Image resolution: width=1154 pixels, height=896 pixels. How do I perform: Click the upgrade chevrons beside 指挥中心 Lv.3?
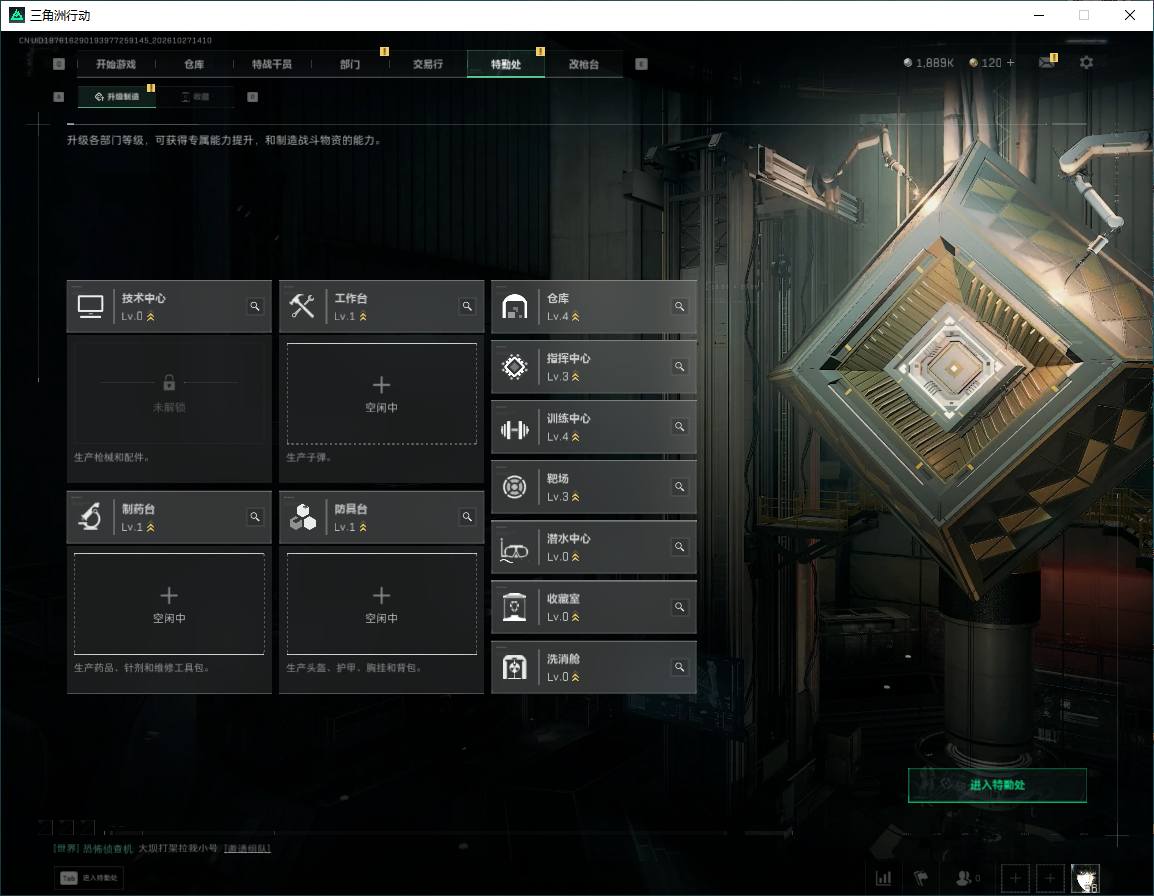[x=576, y=377]
